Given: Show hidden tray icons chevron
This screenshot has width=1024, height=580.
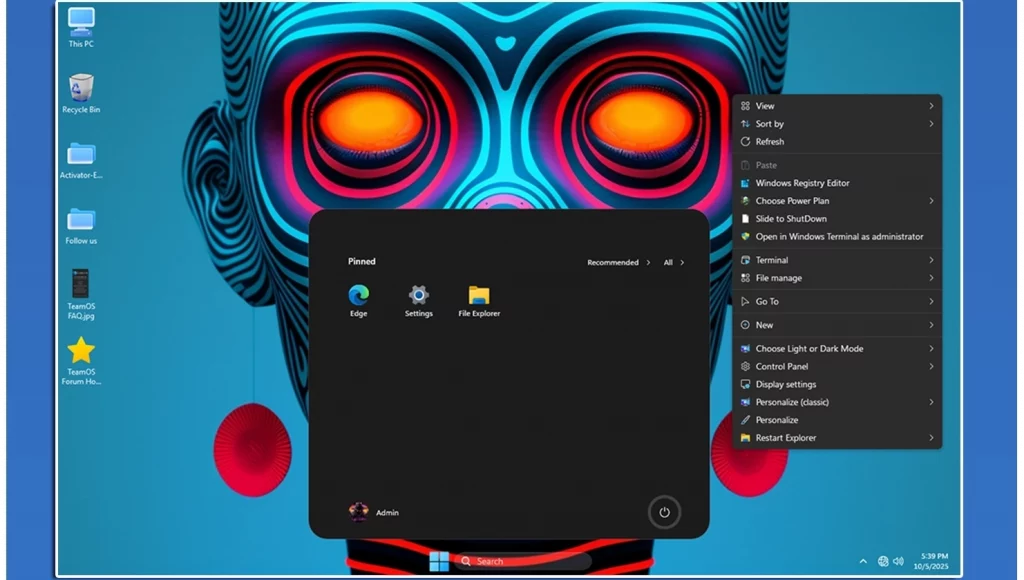Looking at the screenshot, I should point(863,561).
